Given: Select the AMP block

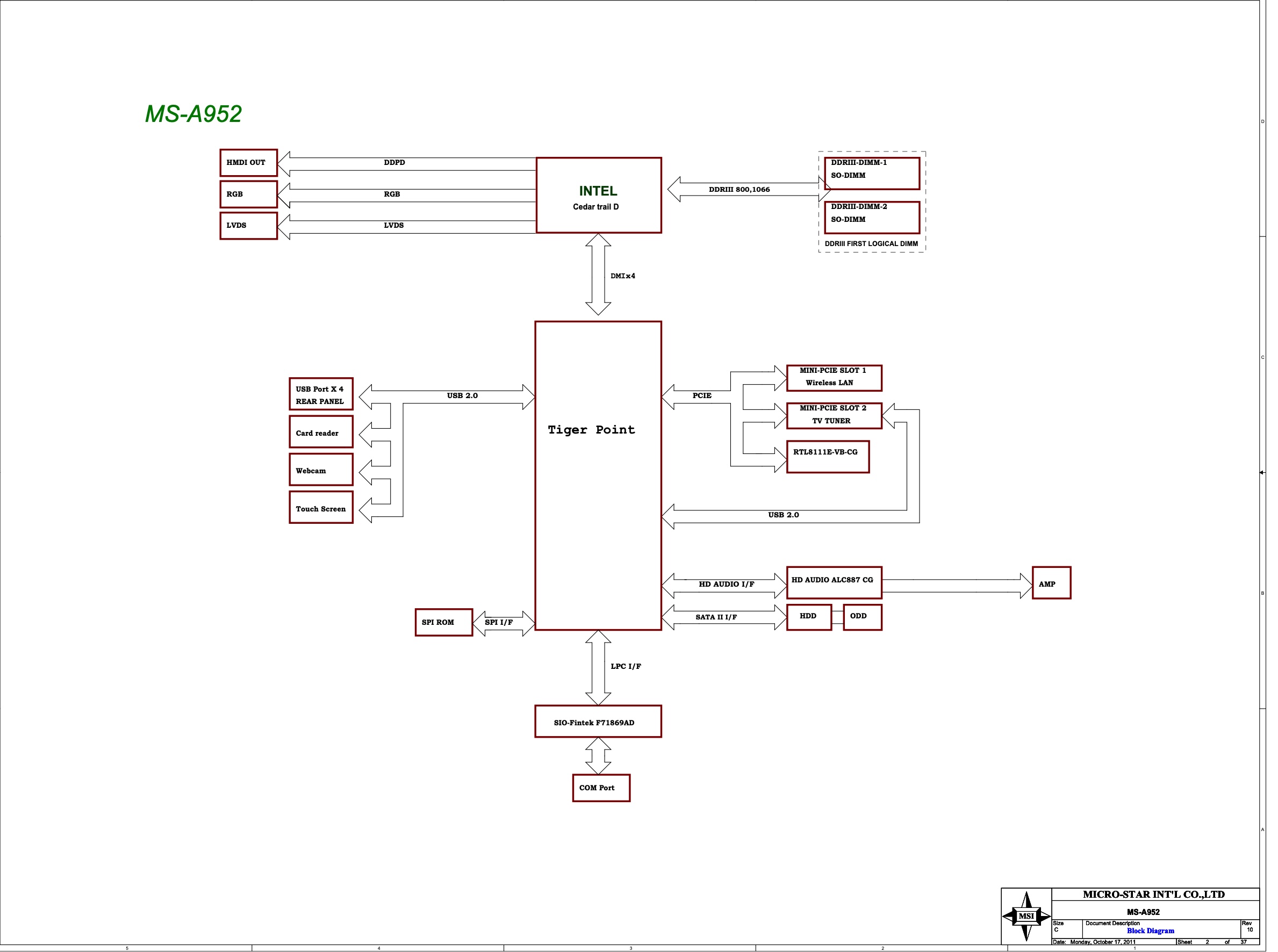Looking at the screenshot, I should [x=1051, y=583].
